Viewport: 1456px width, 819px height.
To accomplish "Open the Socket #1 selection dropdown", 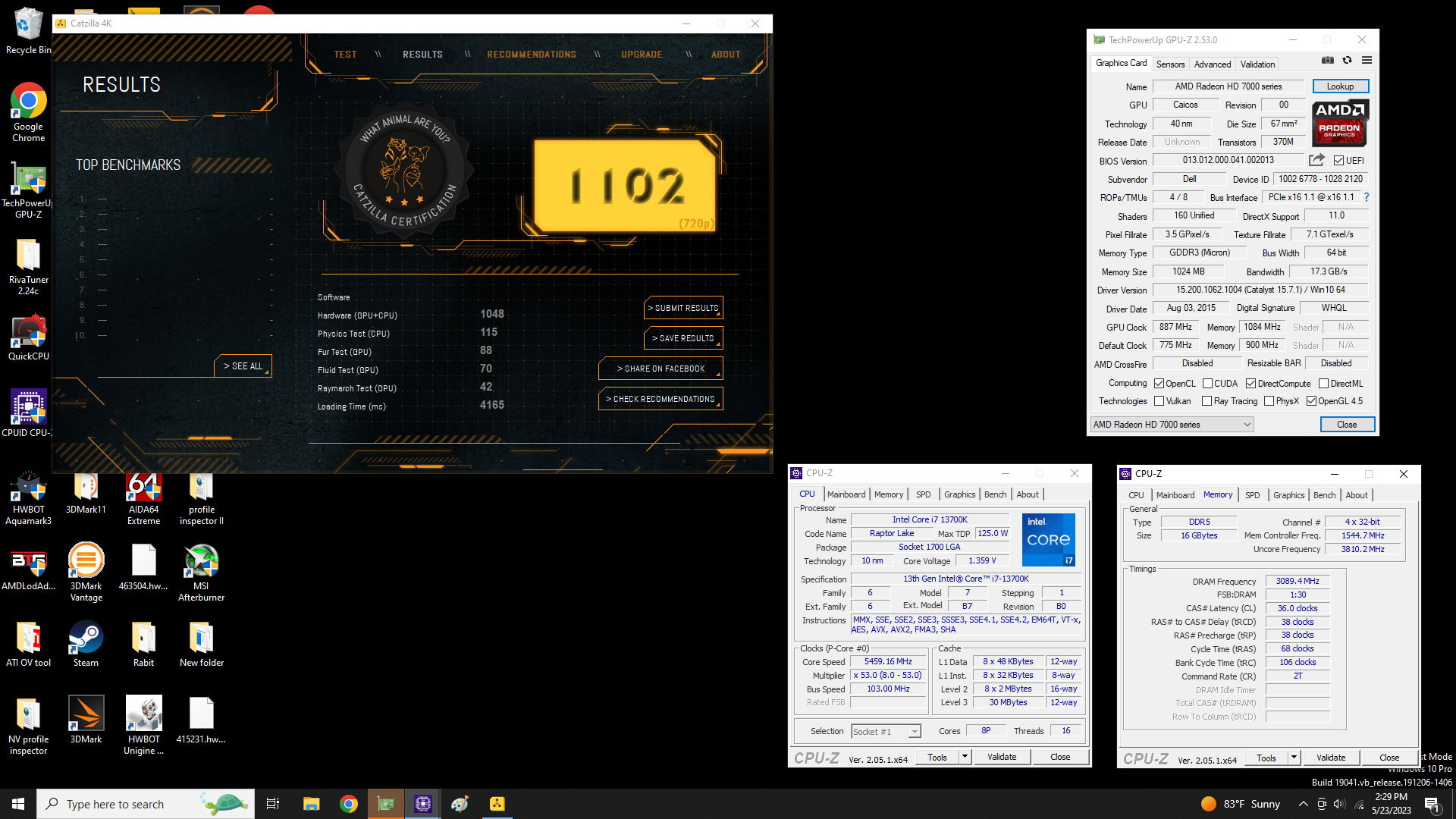I will 885,732.
